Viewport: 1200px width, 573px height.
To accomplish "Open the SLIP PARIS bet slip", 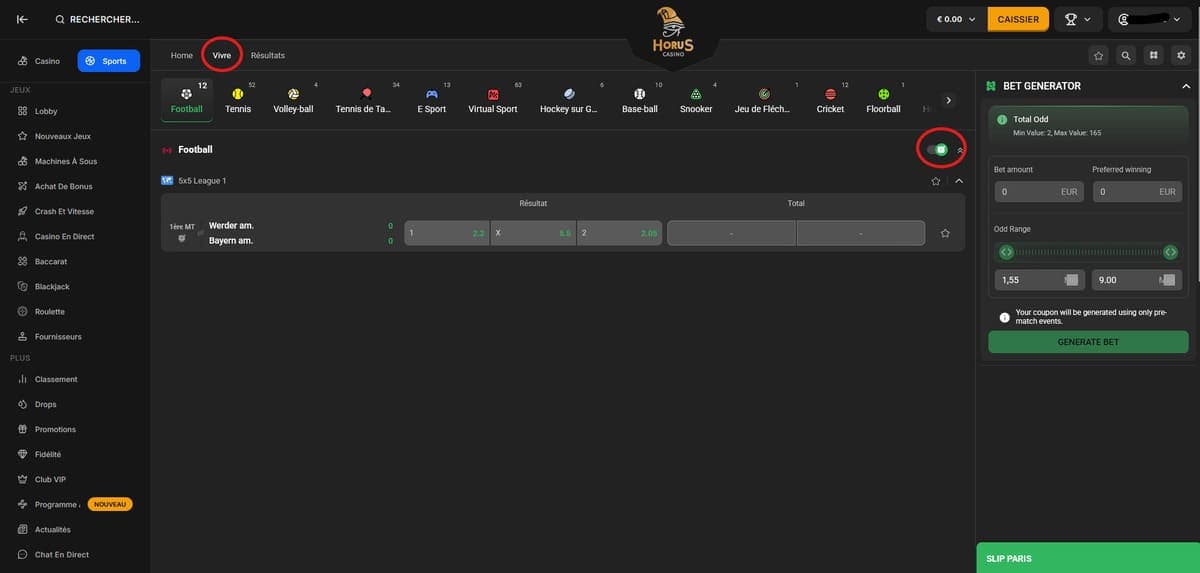I will (1088, 558).
